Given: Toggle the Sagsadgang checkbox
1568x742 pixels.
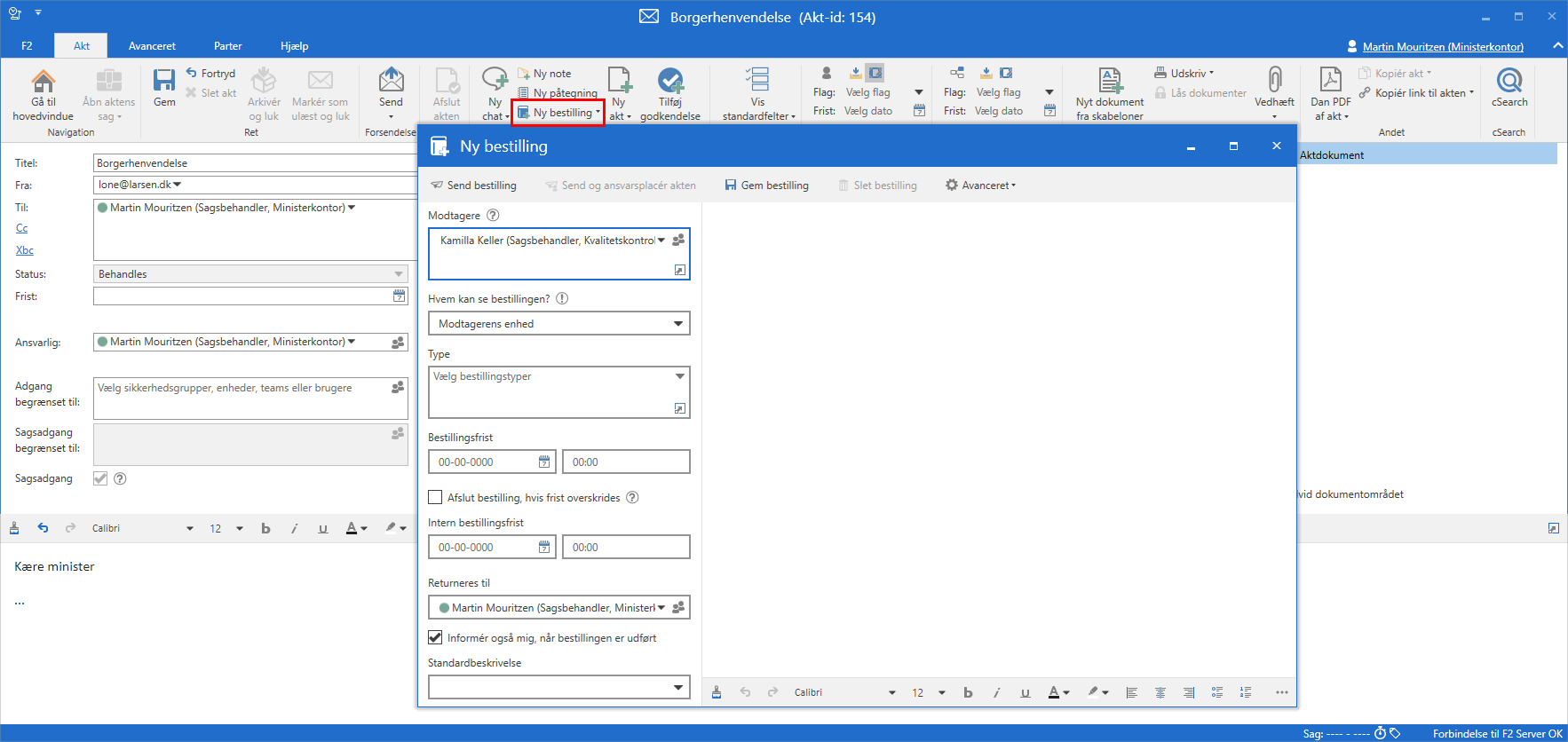Looking at the screenshot, I should tap(100, 479).
